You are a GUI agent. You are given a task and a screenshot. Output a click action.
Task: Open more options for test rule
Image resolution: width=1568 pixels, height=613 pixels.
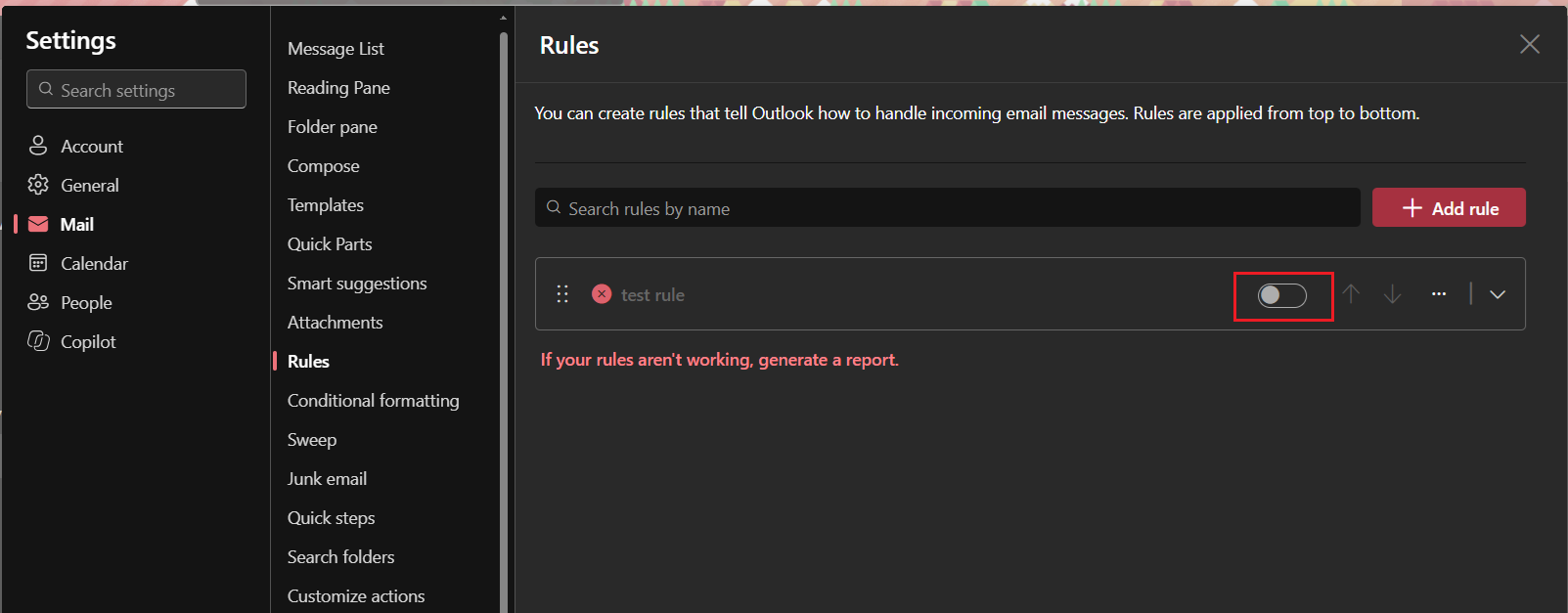tap(1439, 294)
